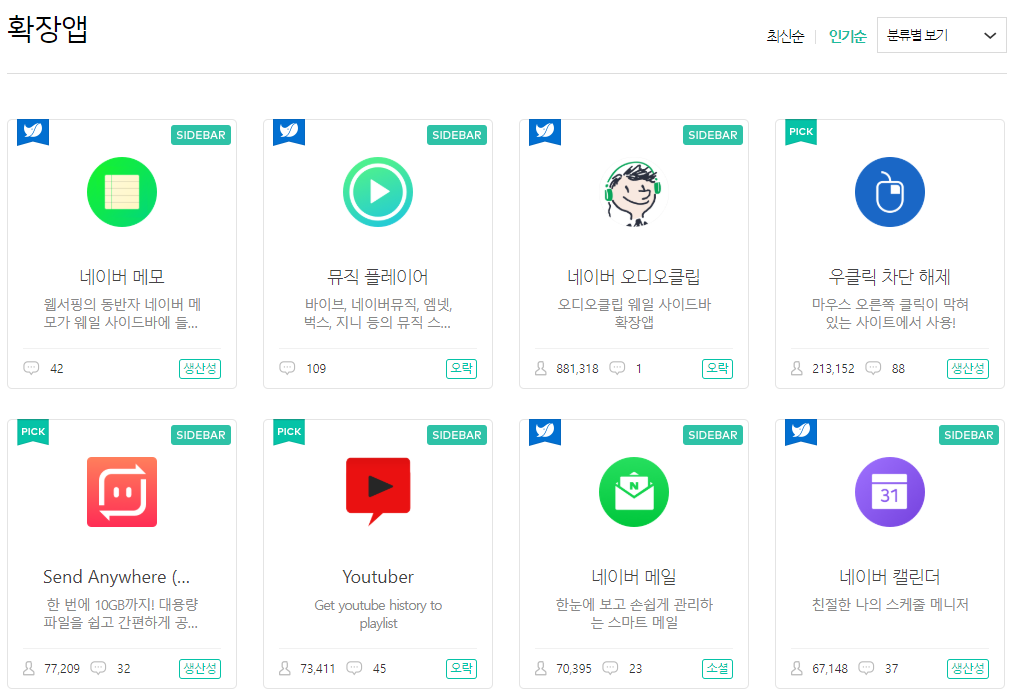Click the 소셜 tag on 네이버 메일
The height and width of the screenshot is (699, 1017).
point(717,669)
